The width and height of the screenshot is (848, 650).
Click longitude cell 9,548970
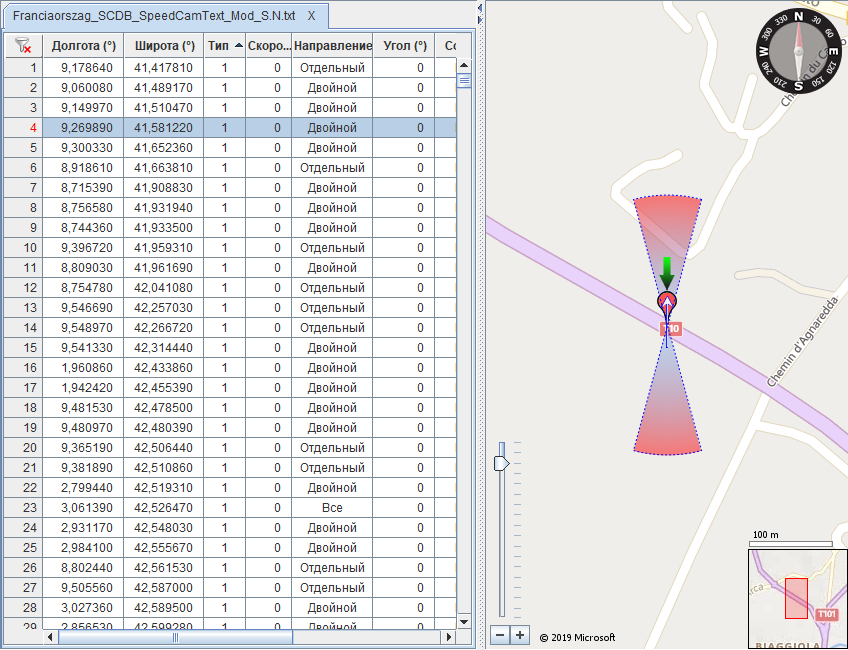coord(84,328)
